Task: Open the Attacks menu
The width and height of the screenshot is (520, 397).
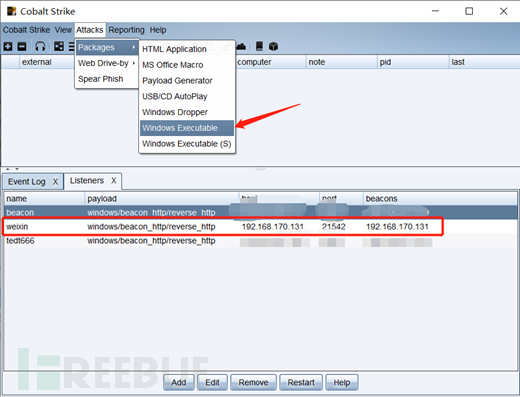Action: point(90,30)
